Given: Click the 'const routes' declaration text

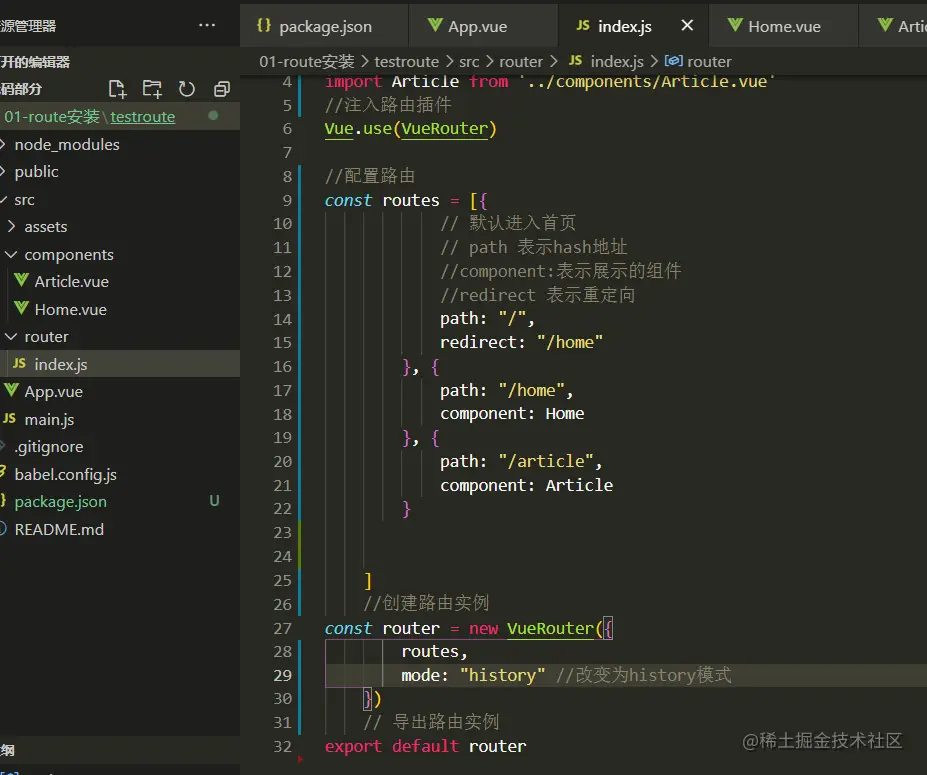Looking at the screenshot, I should pyautogui.click(x=382, y=200).
